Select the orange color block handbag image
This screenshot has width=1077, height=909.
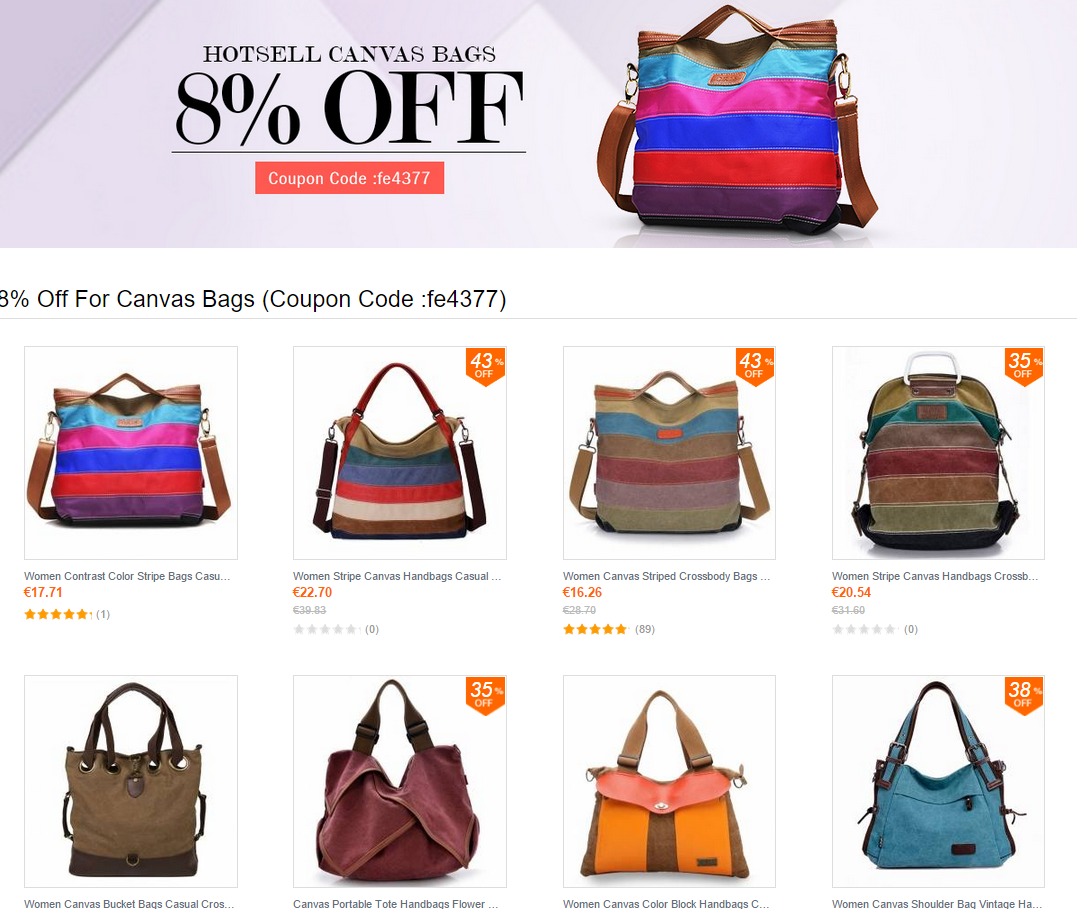point(669,781)
